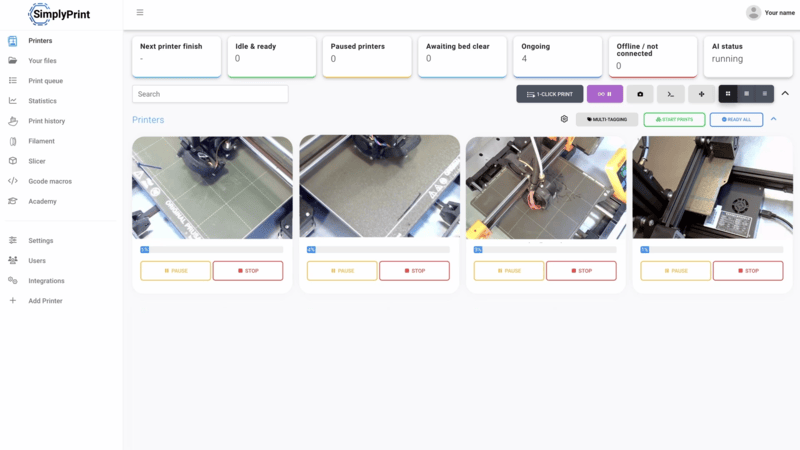Stop the first printer
This screenshot has height=450, width=800.
[x=248, y=271]
